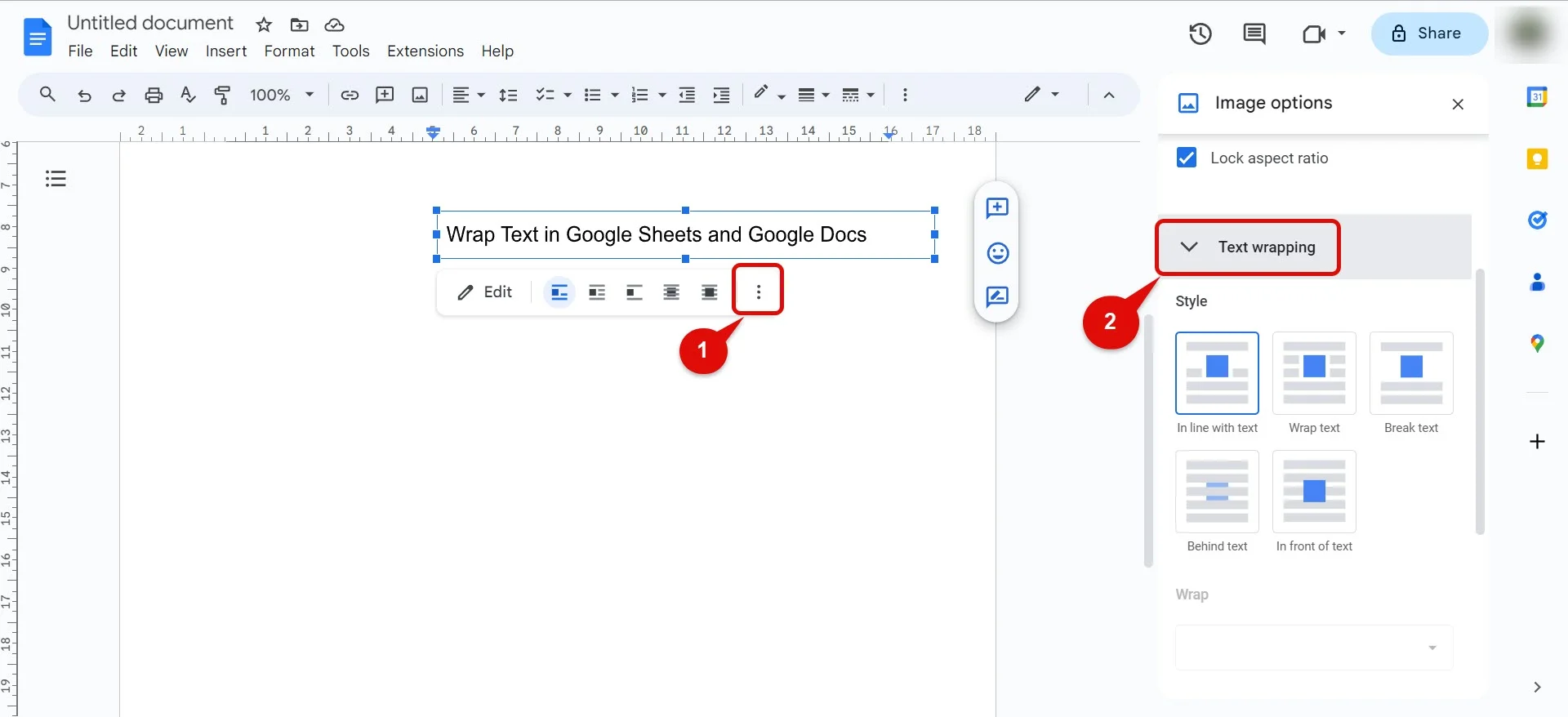Open Google Keep side panel

(x=1537, y=158)
